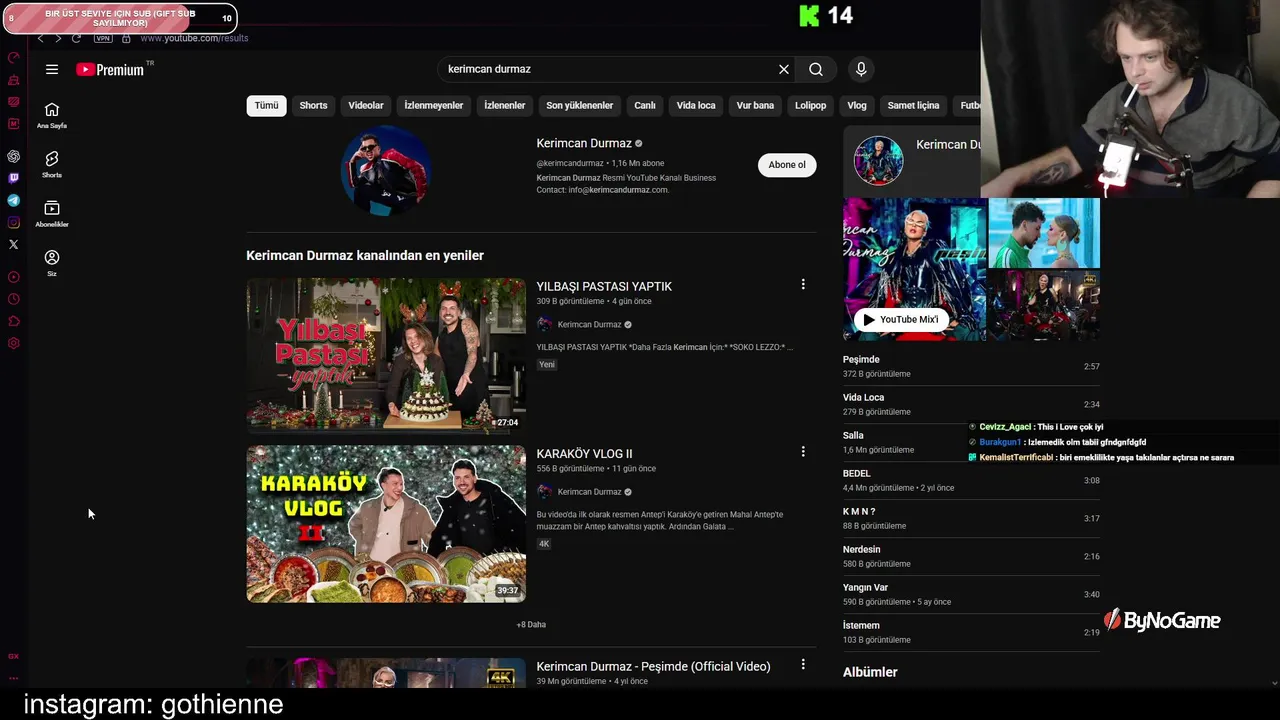Play the song BEDEL from the list

[x=971, y=480]
